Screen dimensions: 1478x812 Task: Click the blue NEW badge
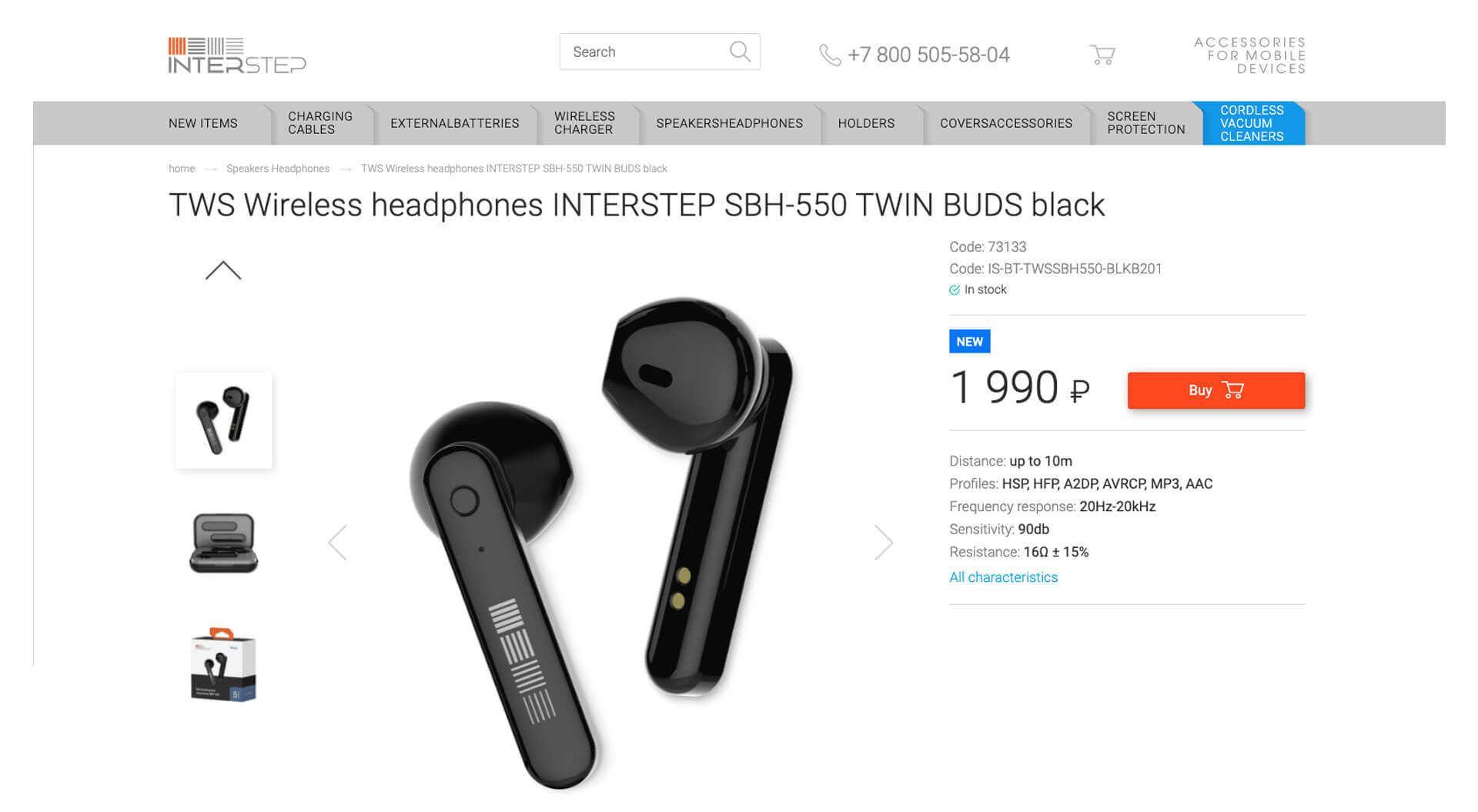(x=969, y=342)
